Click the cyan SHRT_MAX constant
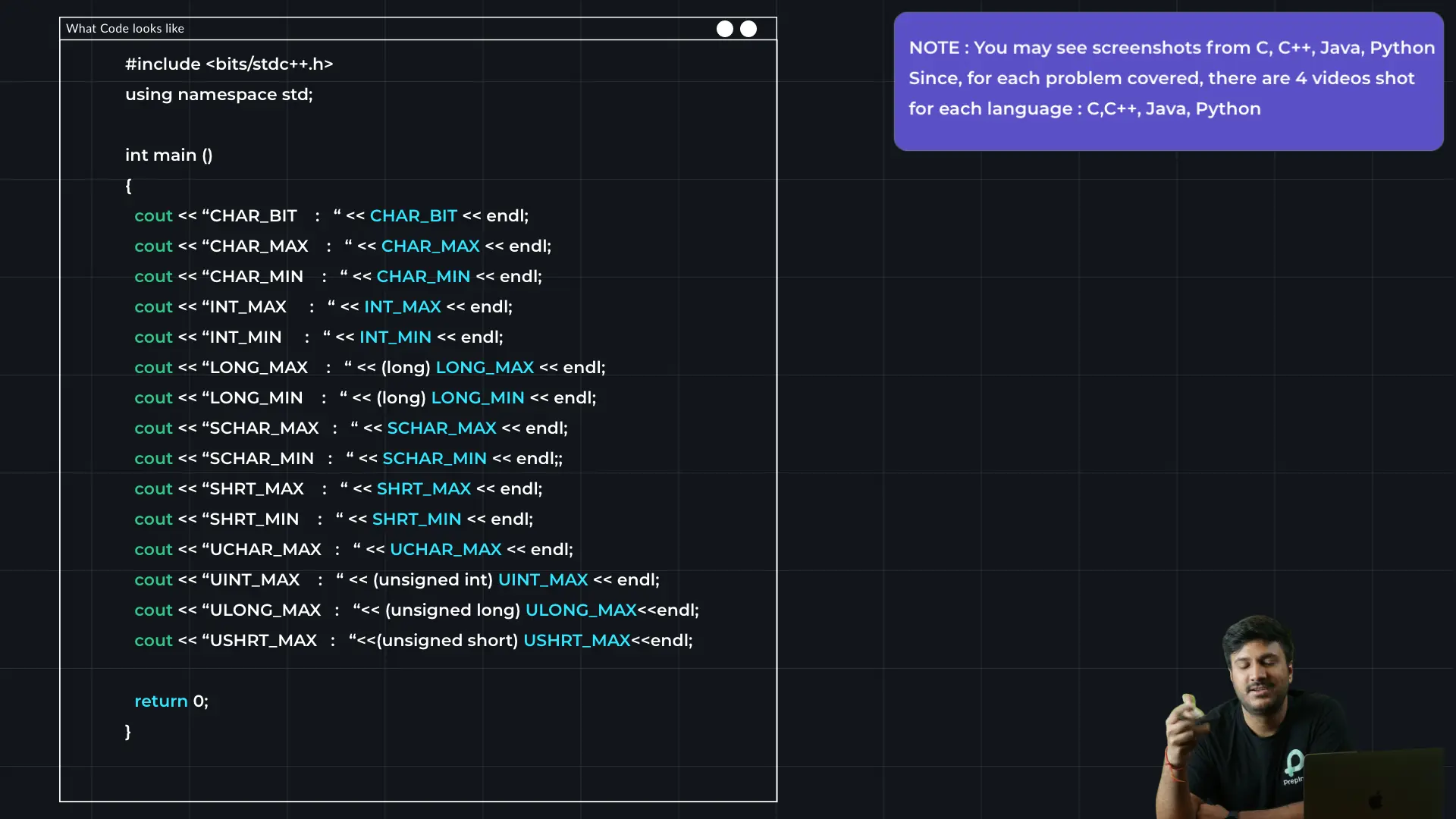Screen dimensions: 1456x819 tap(424, 489)
